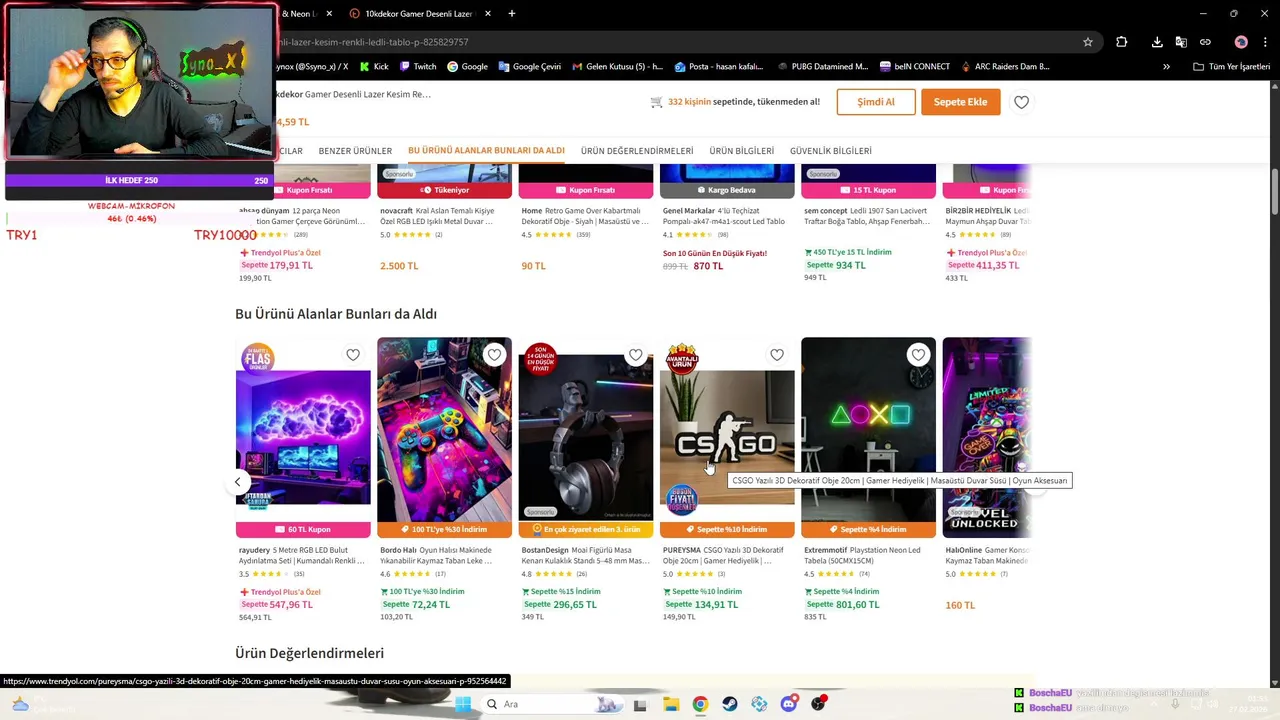Open the Chrome profile avatar
The image size is (1280, 720).
(x=1241, y=42)
